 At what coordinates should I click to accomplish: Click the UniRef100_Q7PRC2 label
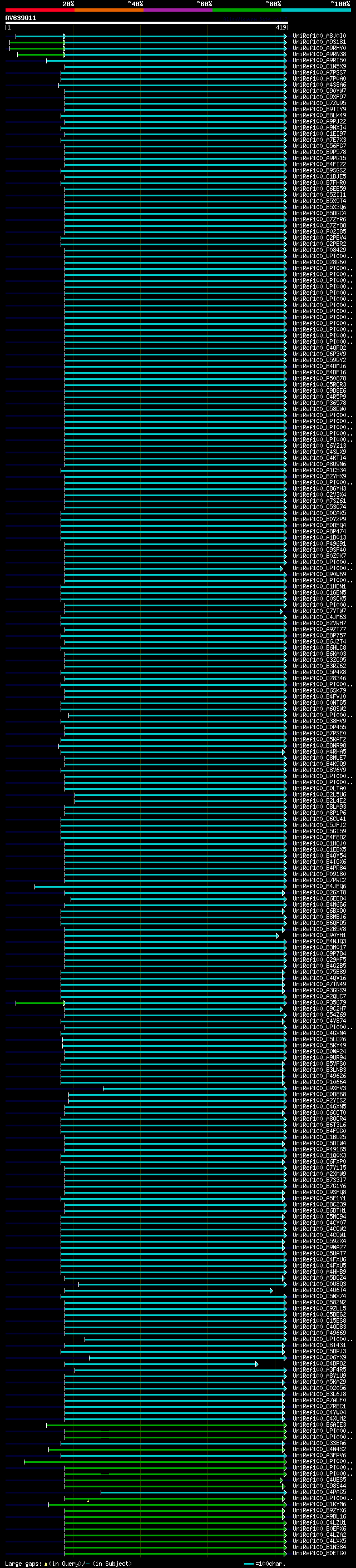pyautogui.click(x=319, y=880)
